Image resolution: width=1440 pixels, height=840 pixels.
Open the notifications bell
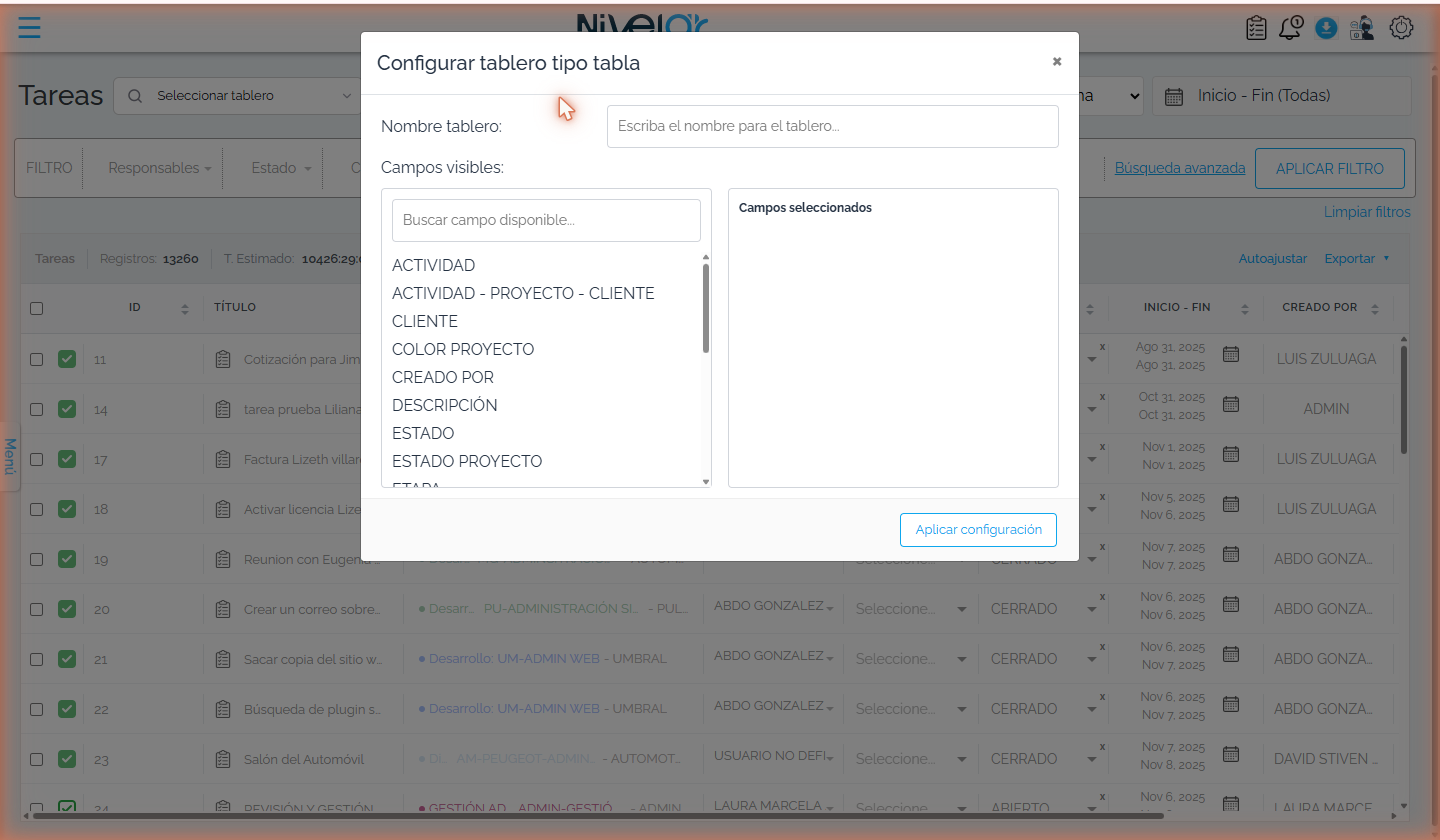pyautogui.click(x=1291, y=28)
